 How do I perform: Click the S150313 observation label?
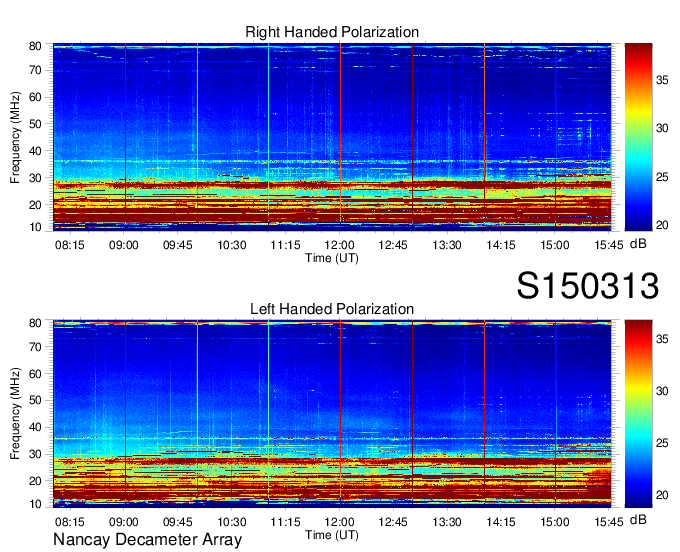pyautogui.click(x=588, y=286)
